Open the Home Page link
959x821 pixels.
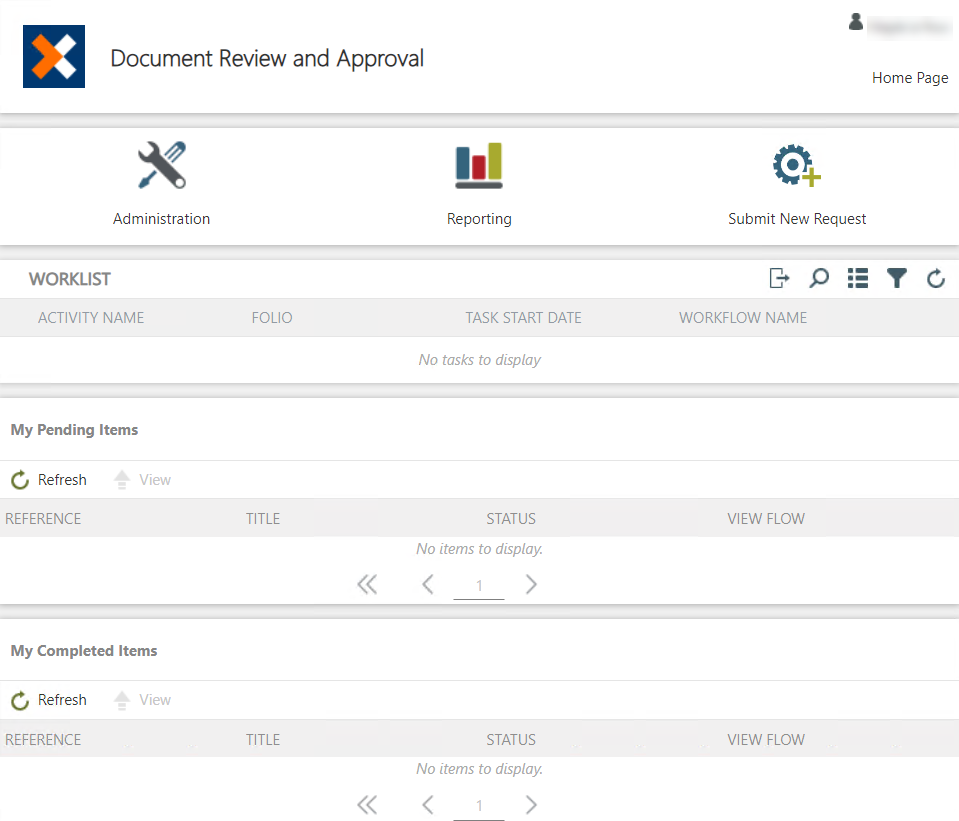click(x=910, y=78)
